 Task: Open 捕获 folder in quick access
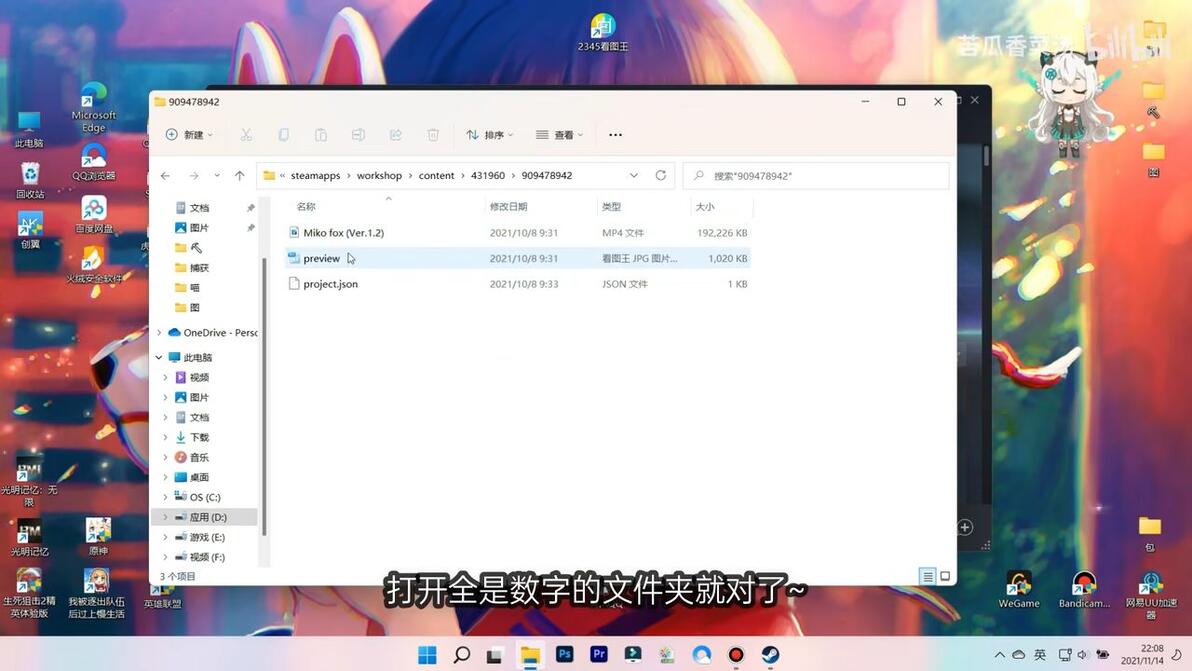tap(199, 267)
